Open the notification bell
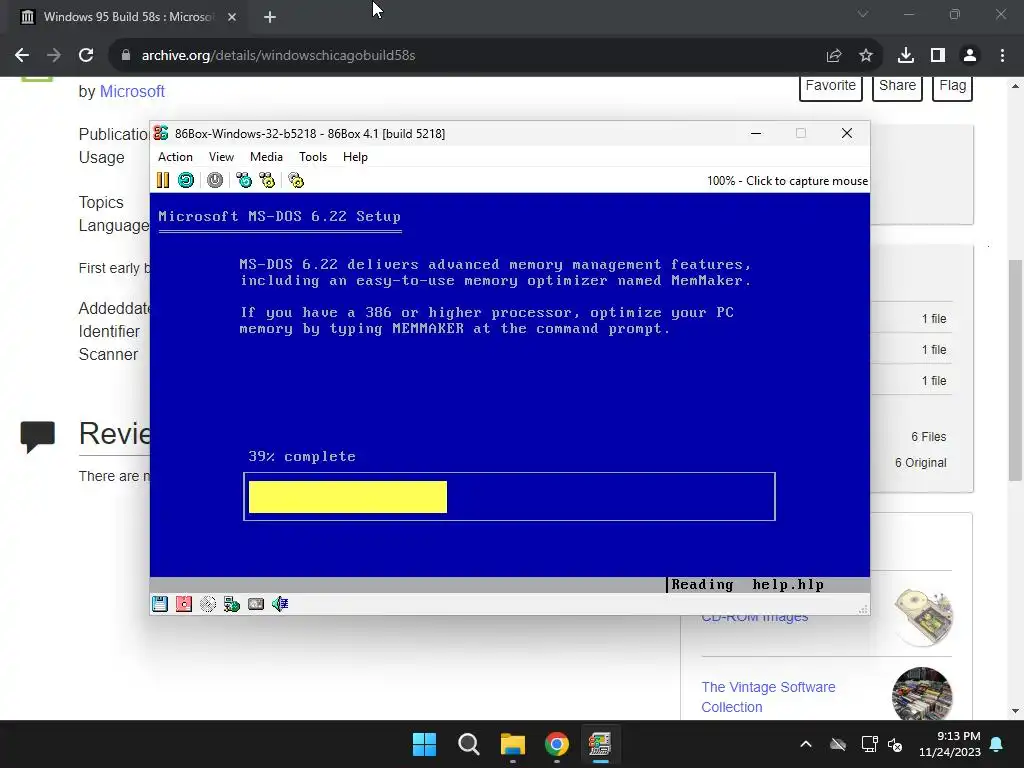Viewport: 1024px width, 768px height. pos(997,744)
